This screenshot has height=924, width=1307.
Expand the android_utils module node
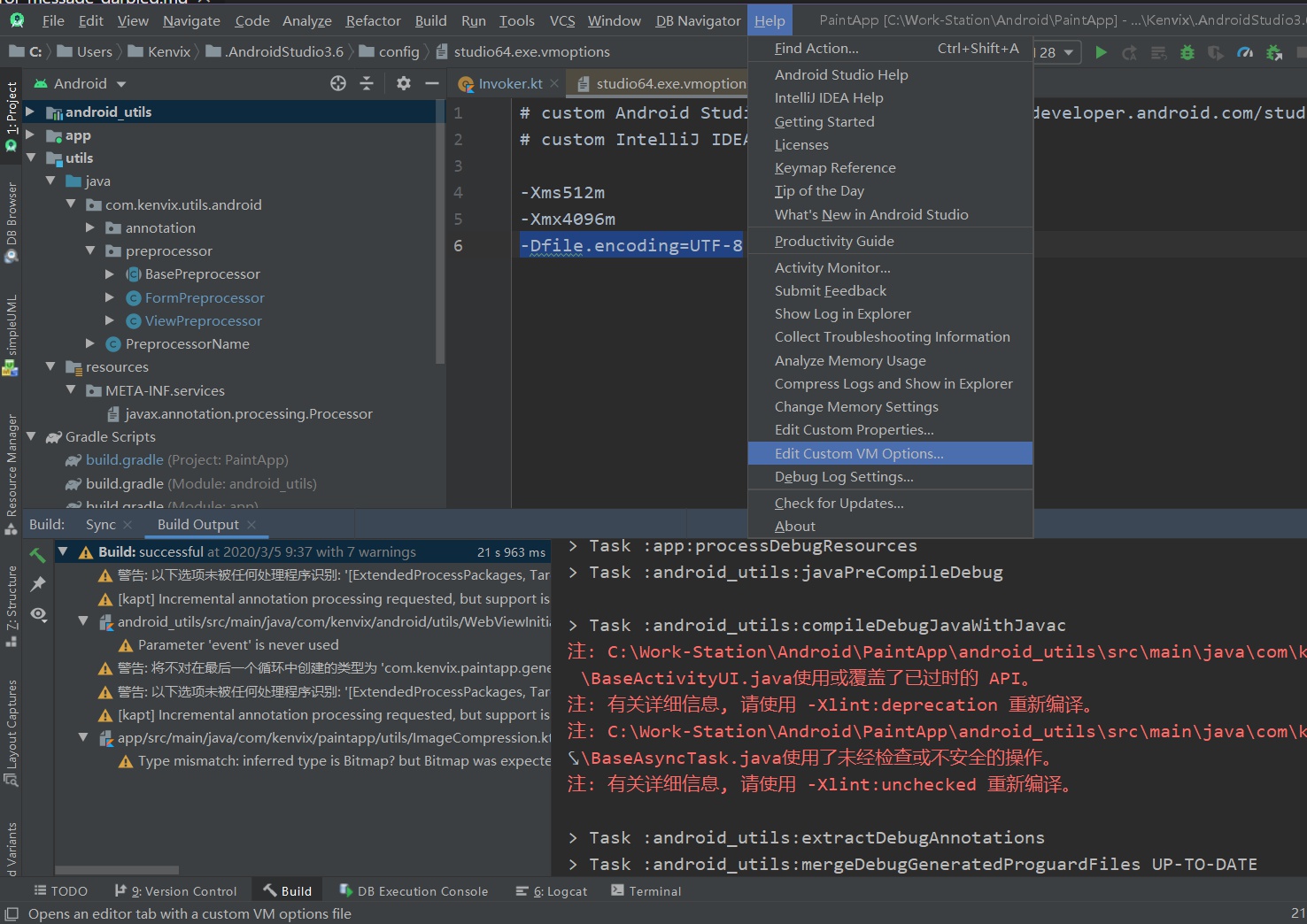30,112
